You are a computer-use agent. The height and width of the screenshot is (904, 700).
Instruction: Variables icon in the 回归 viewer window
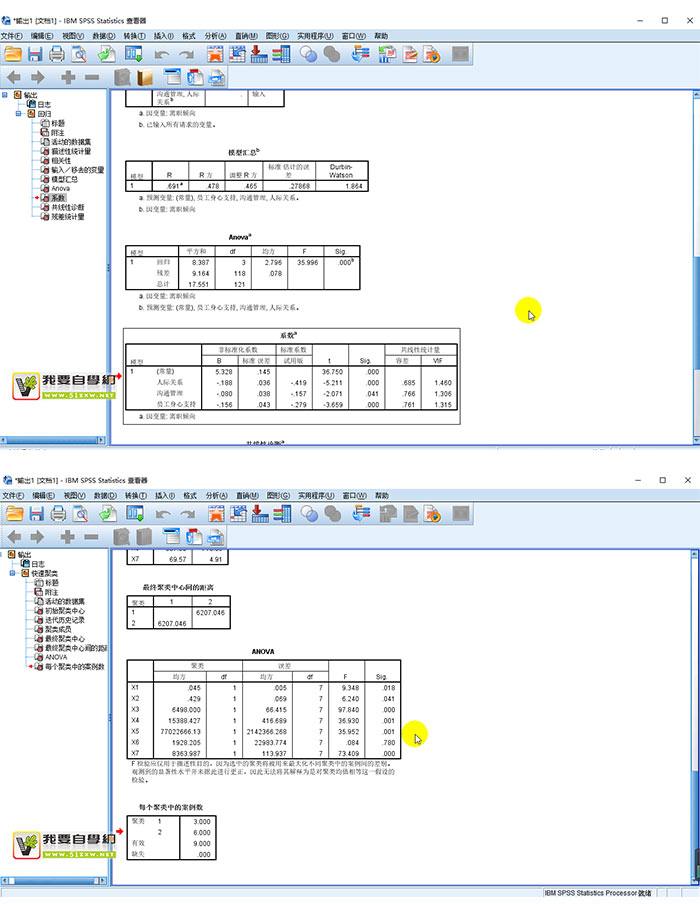pos(281,55)
